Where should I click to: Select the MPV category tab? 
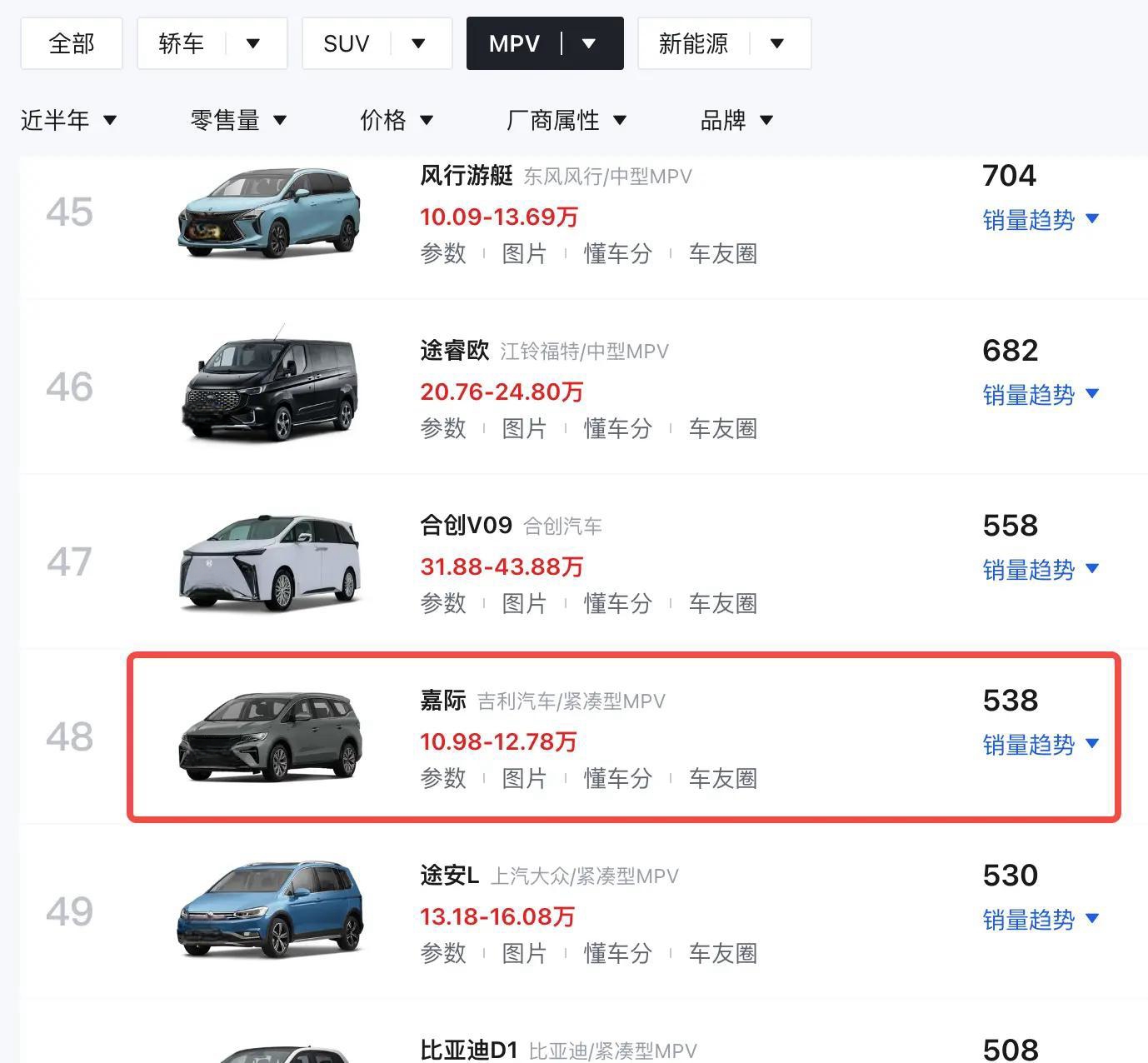tap(515, 43)
